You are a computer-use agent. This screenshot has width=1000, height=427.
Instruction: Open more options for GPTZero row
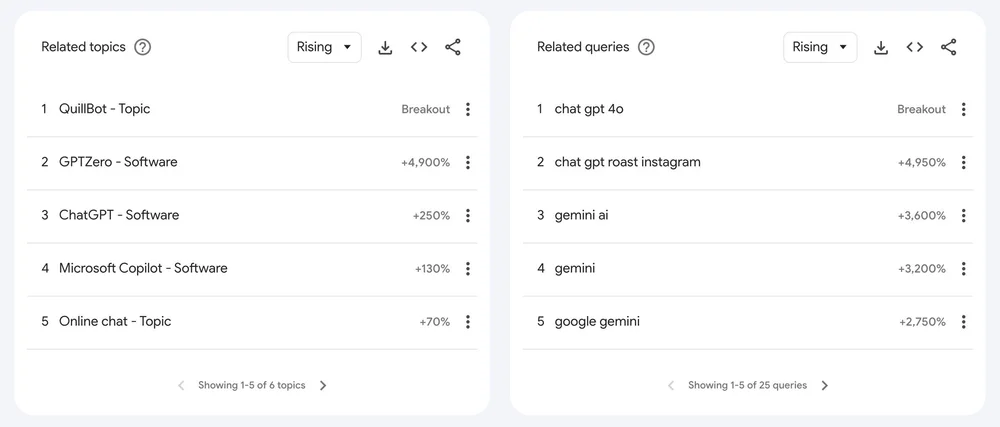(x=467, y=163)
